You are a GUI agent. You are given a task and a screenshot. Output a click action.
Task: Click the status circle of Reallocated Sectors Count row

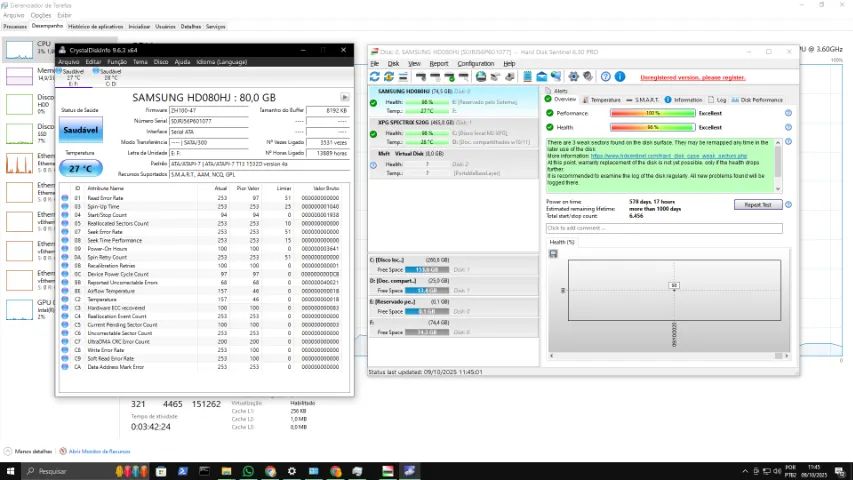click(x=65, y=223)
